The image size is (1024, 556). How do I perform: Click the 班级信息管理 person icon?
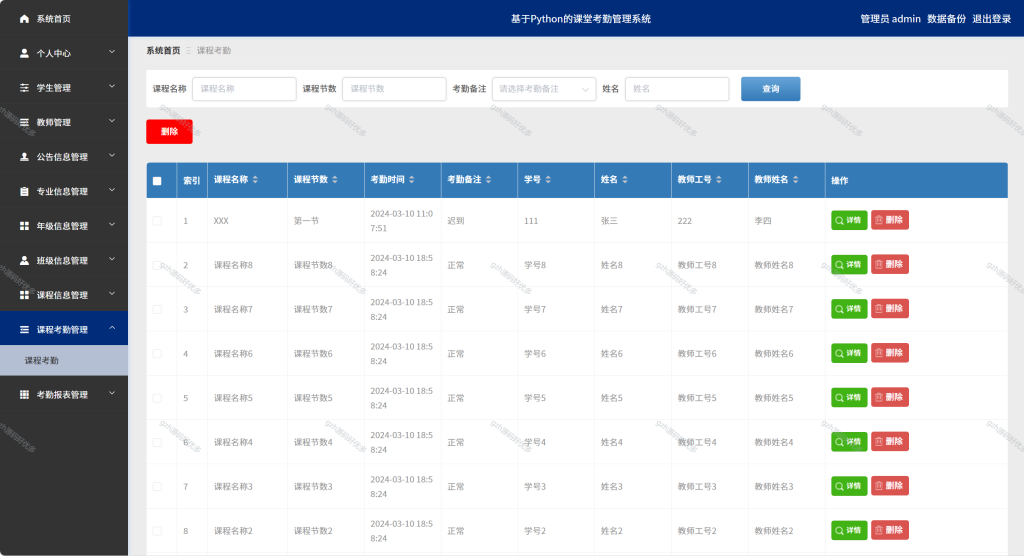tap(24, 261)
